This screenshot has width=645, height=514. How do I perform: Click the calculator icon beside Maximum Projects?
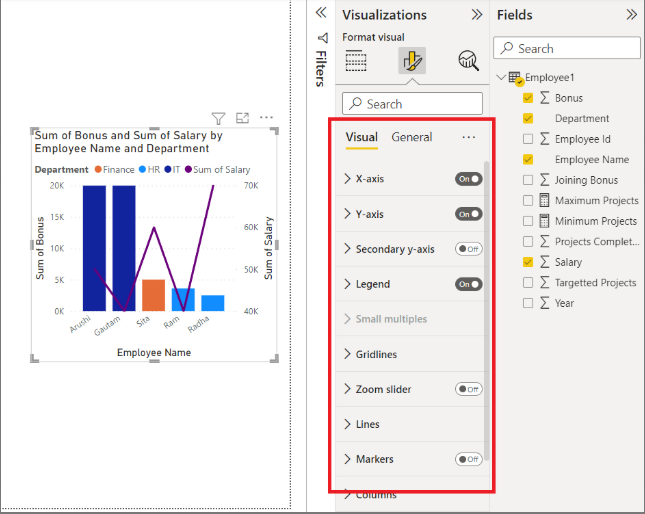click(544, 200)
